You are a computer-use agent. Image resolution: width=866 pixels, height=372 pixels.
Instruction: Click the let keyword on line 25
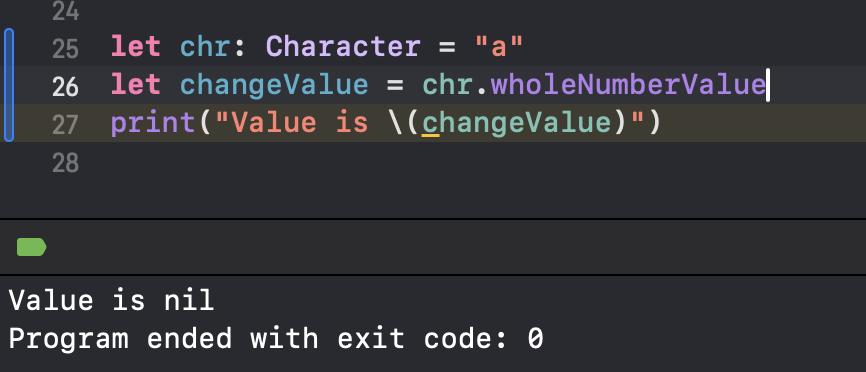[x=136, y=47]
